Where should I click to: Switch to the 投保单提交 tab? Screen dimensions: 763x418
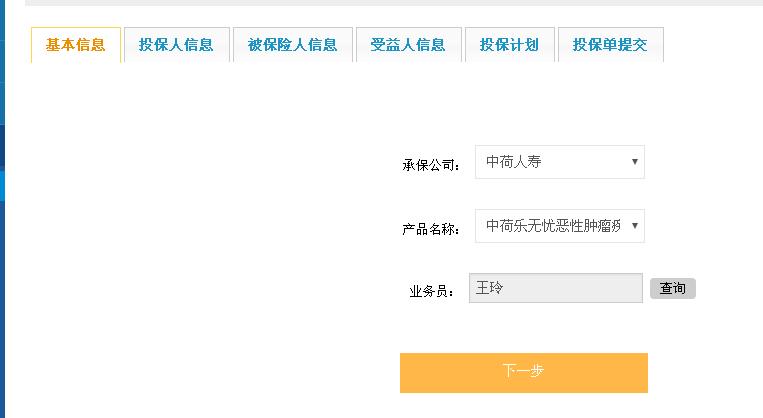click(x=610, y=45)
